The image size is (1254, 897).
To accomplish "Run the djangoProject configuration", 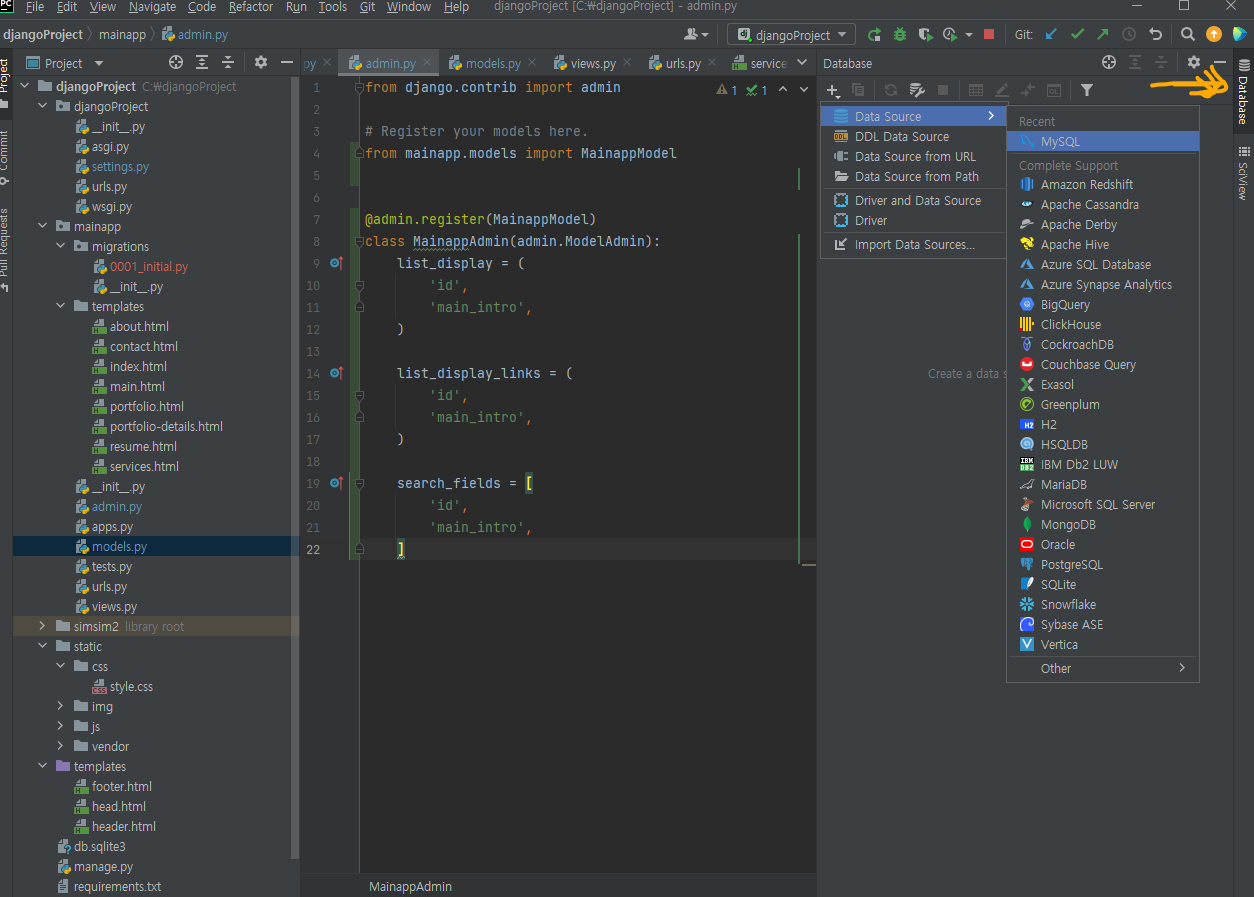I will pos(875,35).
